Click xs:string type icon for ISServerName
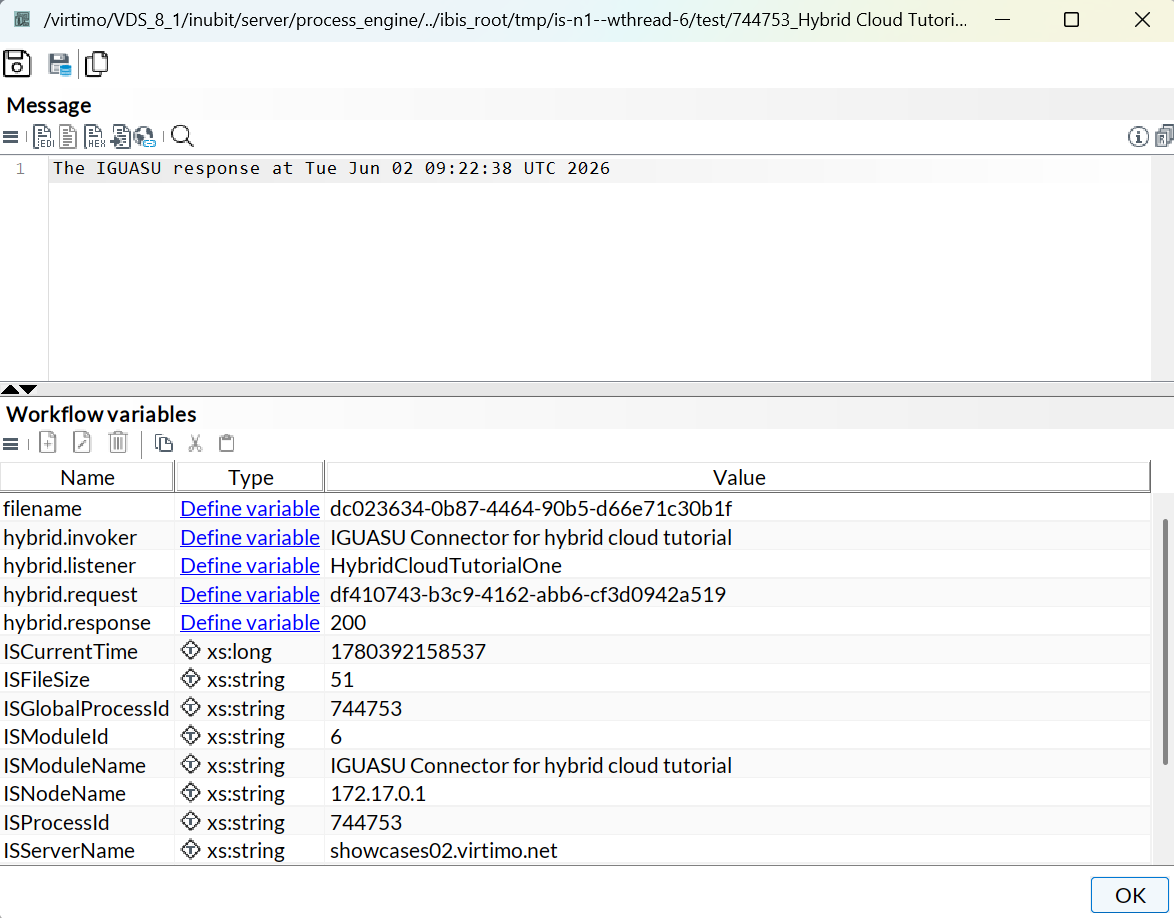The height and width of the screenshot is (918, 1174). [191, 849]
